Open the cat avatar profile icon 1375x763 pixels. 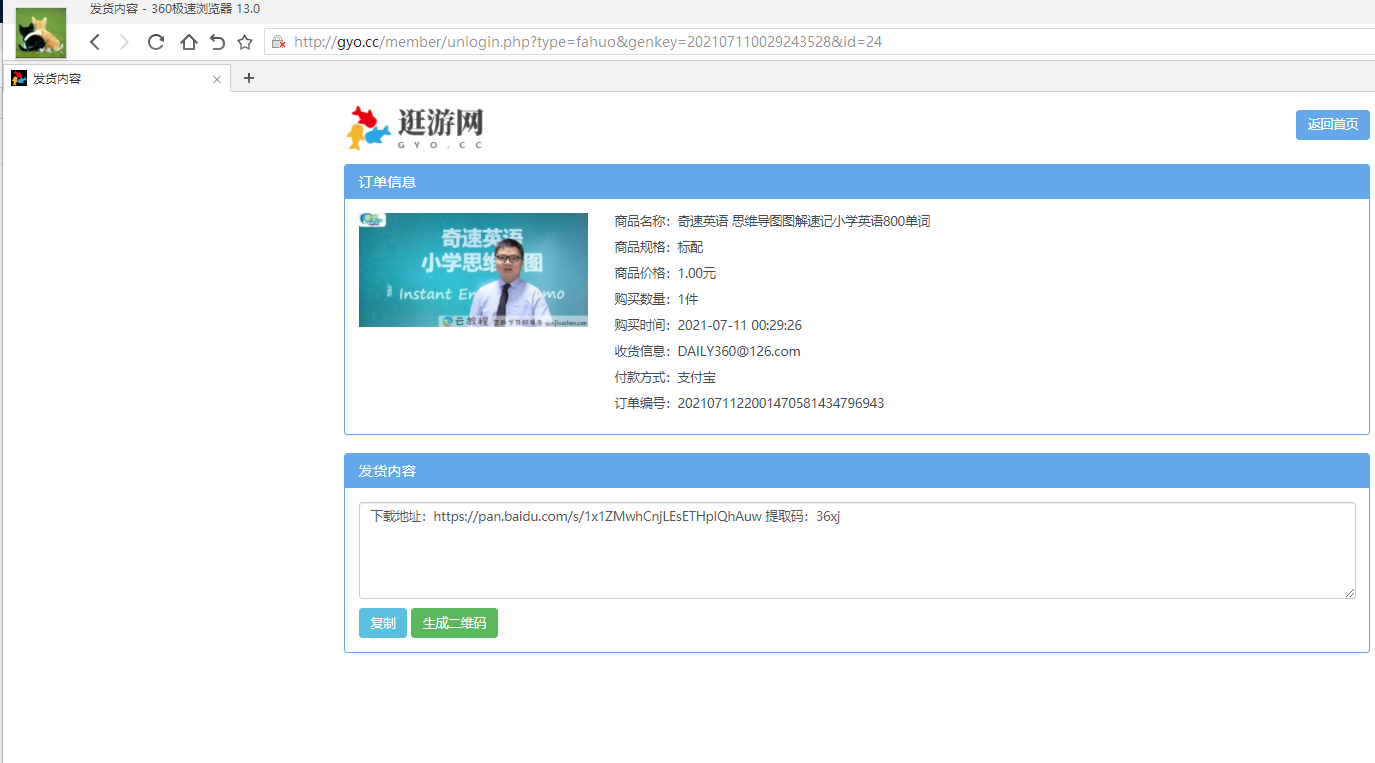coord(41,33)
